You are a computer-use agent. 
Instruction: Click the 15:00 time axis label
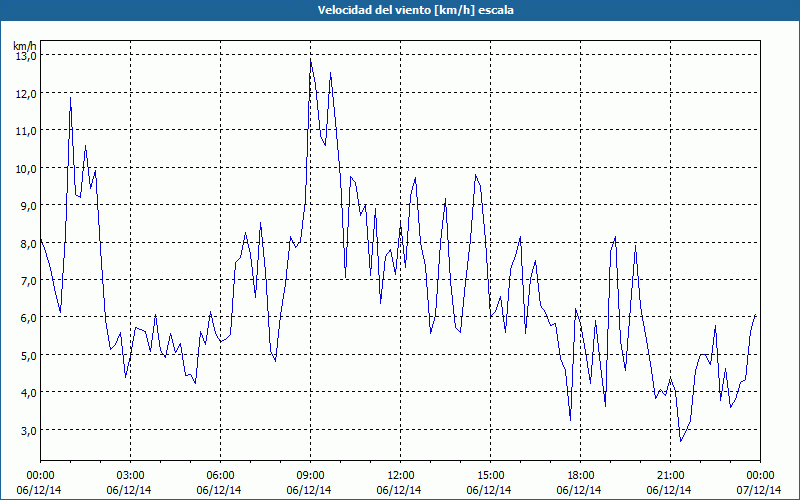tap(490, 476)
